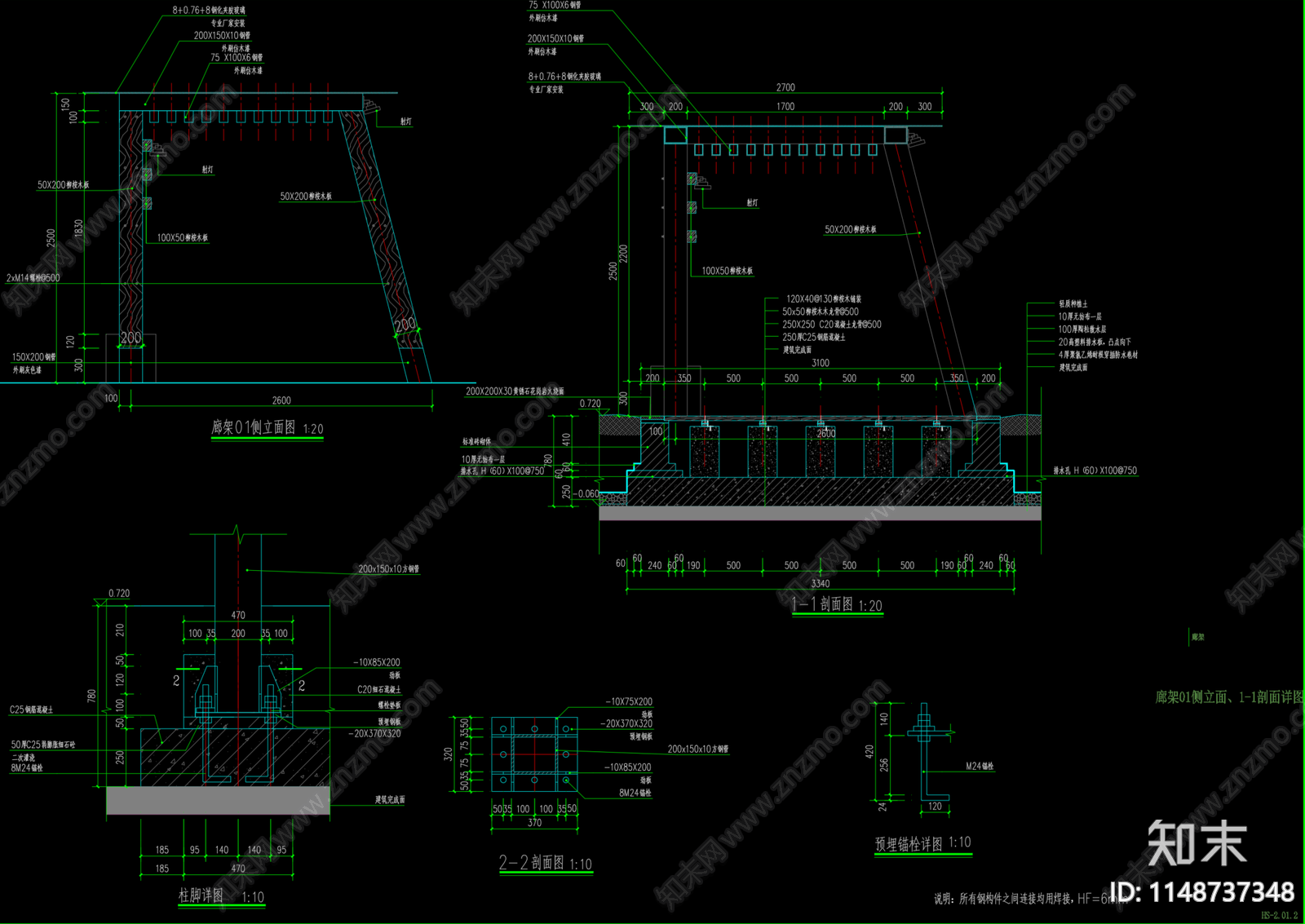Image resolution: width=1305 pixels, height=924 pixels.
Task: Select the 1700 dimension in section 1-1
Action: 785,106
